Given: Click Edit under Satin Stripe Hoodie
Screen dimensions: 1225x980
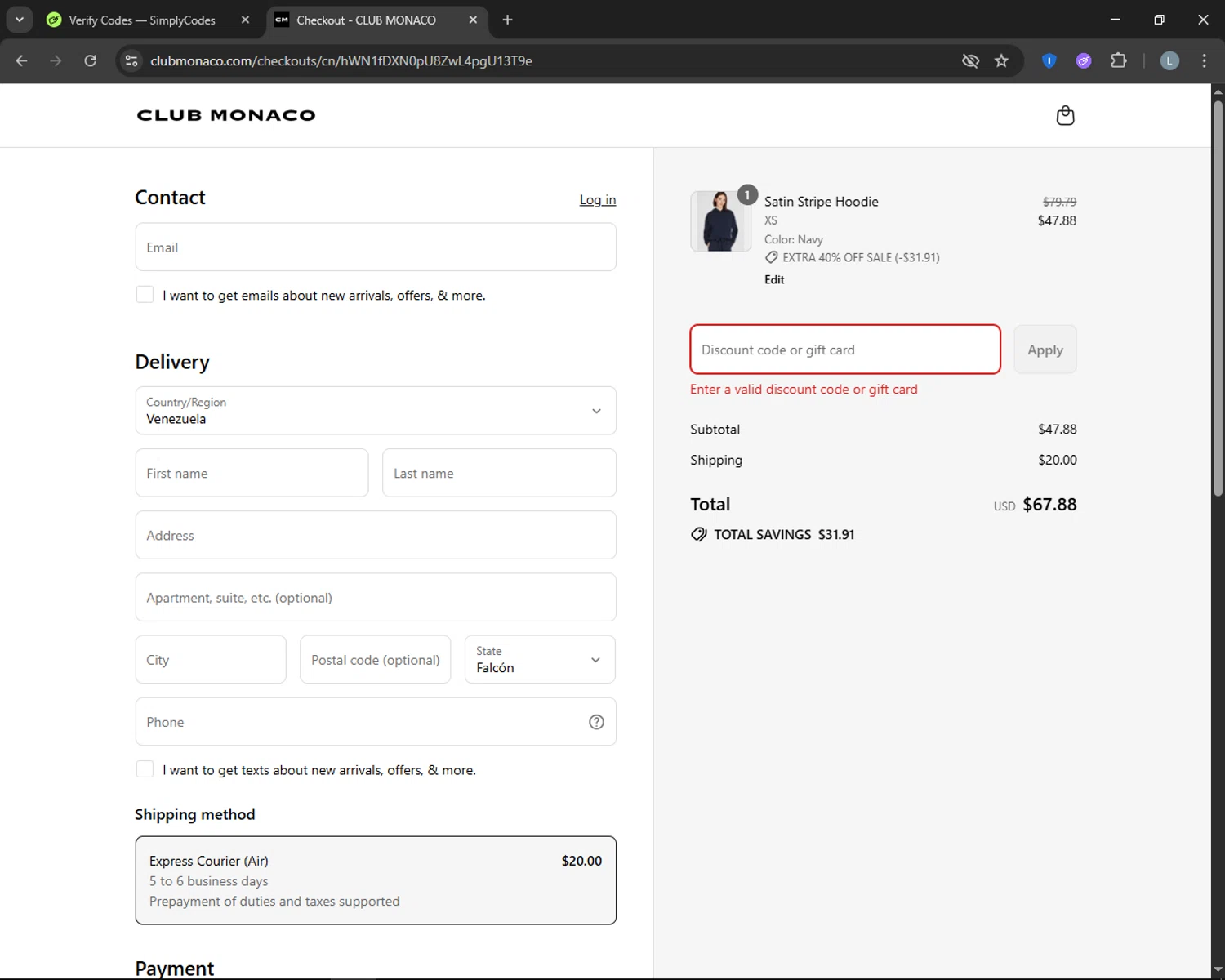Looking at the screenshot, I should click(774, 279).
